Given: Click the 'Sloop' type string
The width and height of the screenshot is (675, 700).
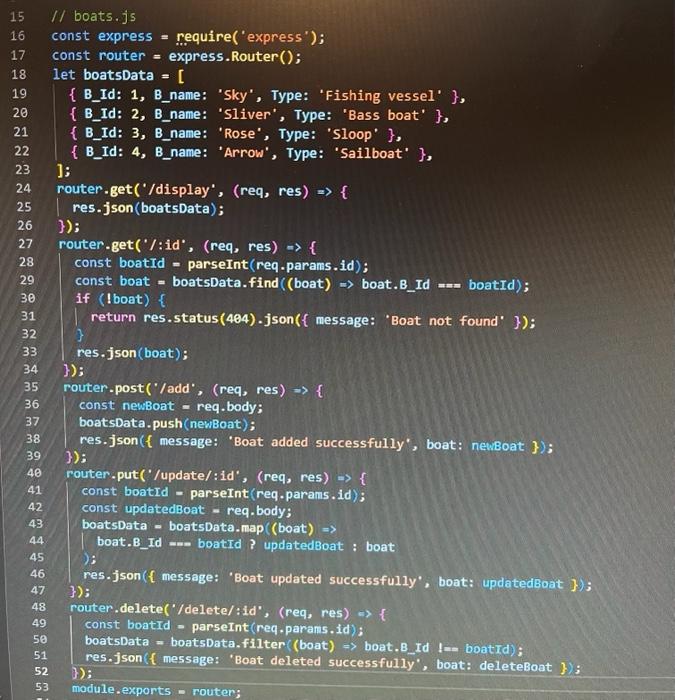Looking at the screenshot, I should coord(353,134).
